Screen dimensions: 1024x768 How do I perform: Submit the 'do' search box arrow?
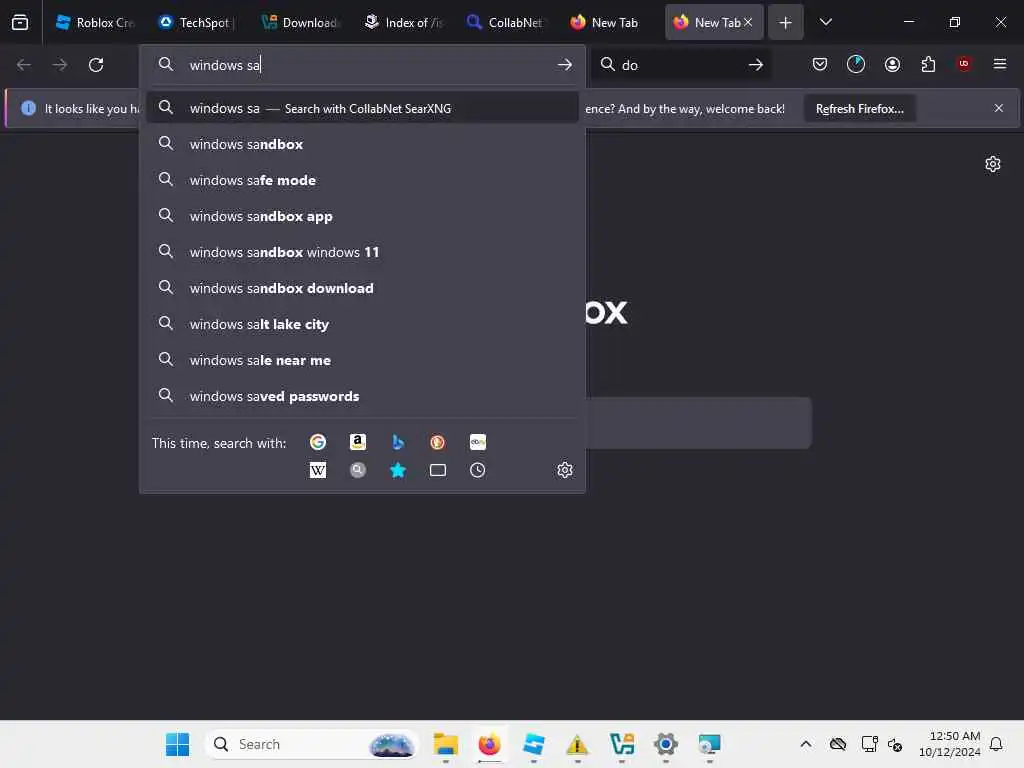point(756,65)
